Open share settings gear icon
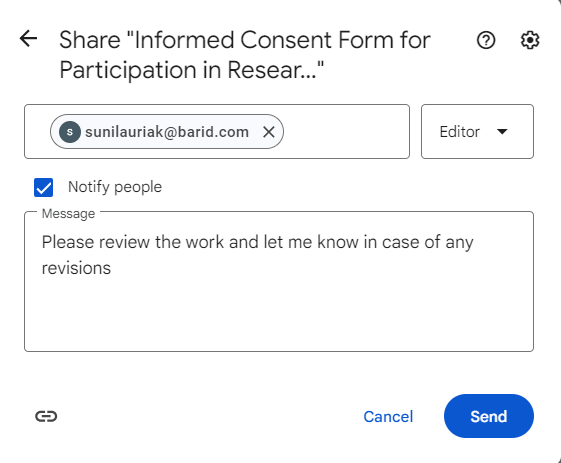 pos(530,40)
